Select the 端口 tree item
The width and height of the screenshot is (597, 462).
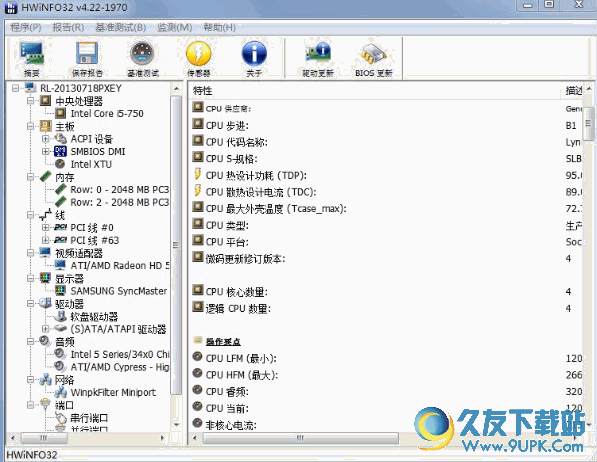64,405
